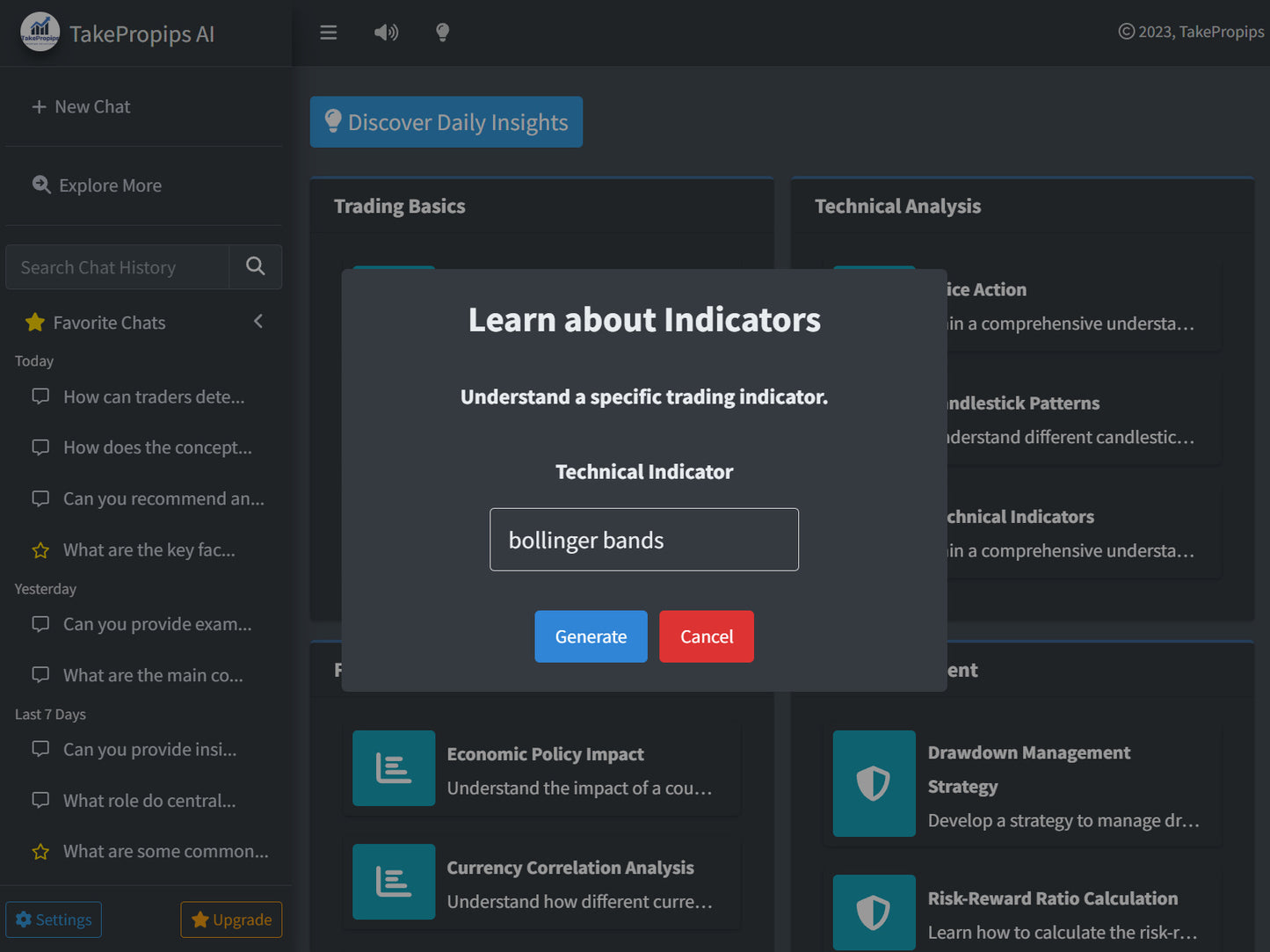1270x952 pixels.
Task: Open chat 'What role do central...'
Action: coord(149,801)
